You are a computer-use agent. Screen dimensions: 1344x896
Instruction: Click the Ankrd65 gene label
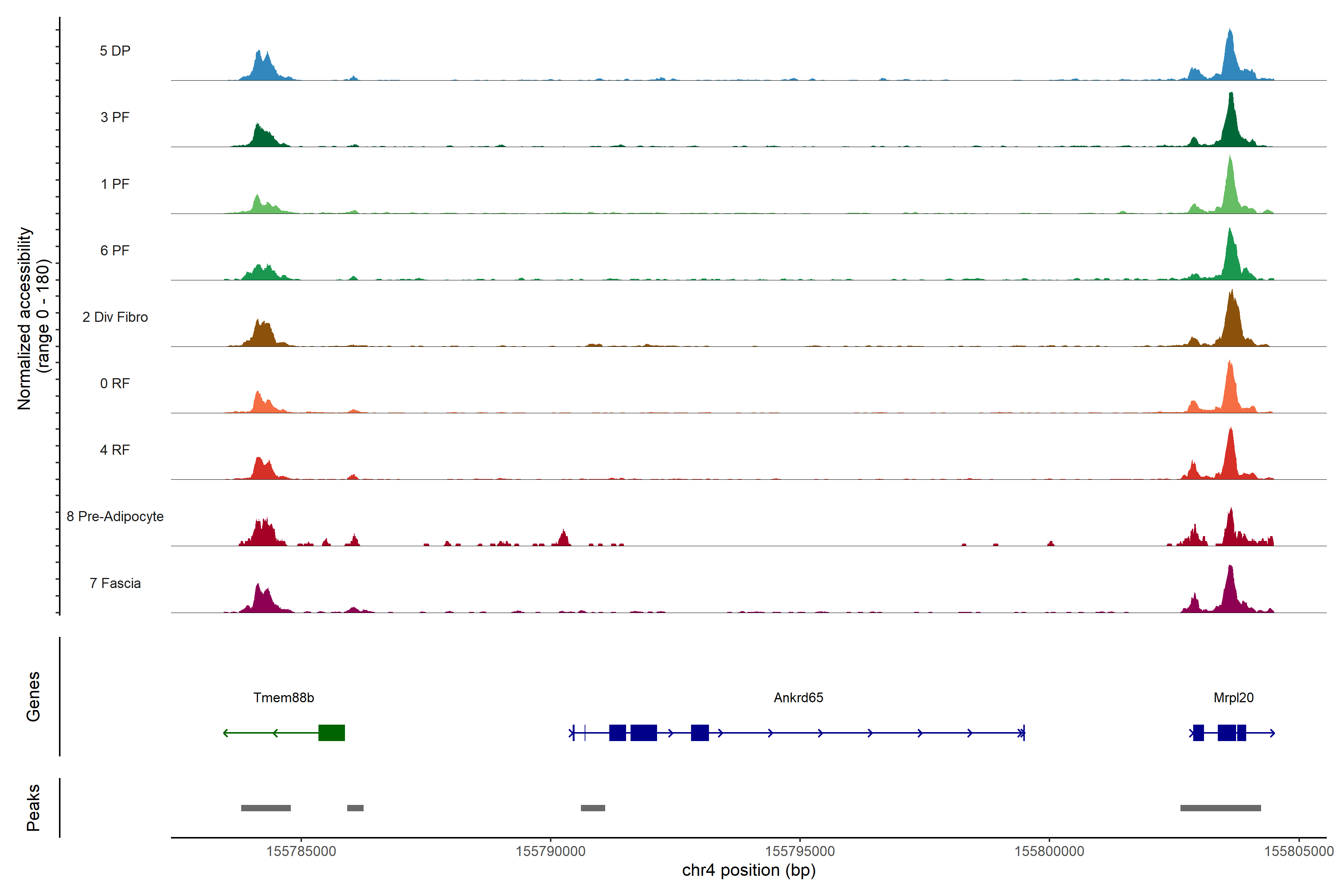point(798,698)
